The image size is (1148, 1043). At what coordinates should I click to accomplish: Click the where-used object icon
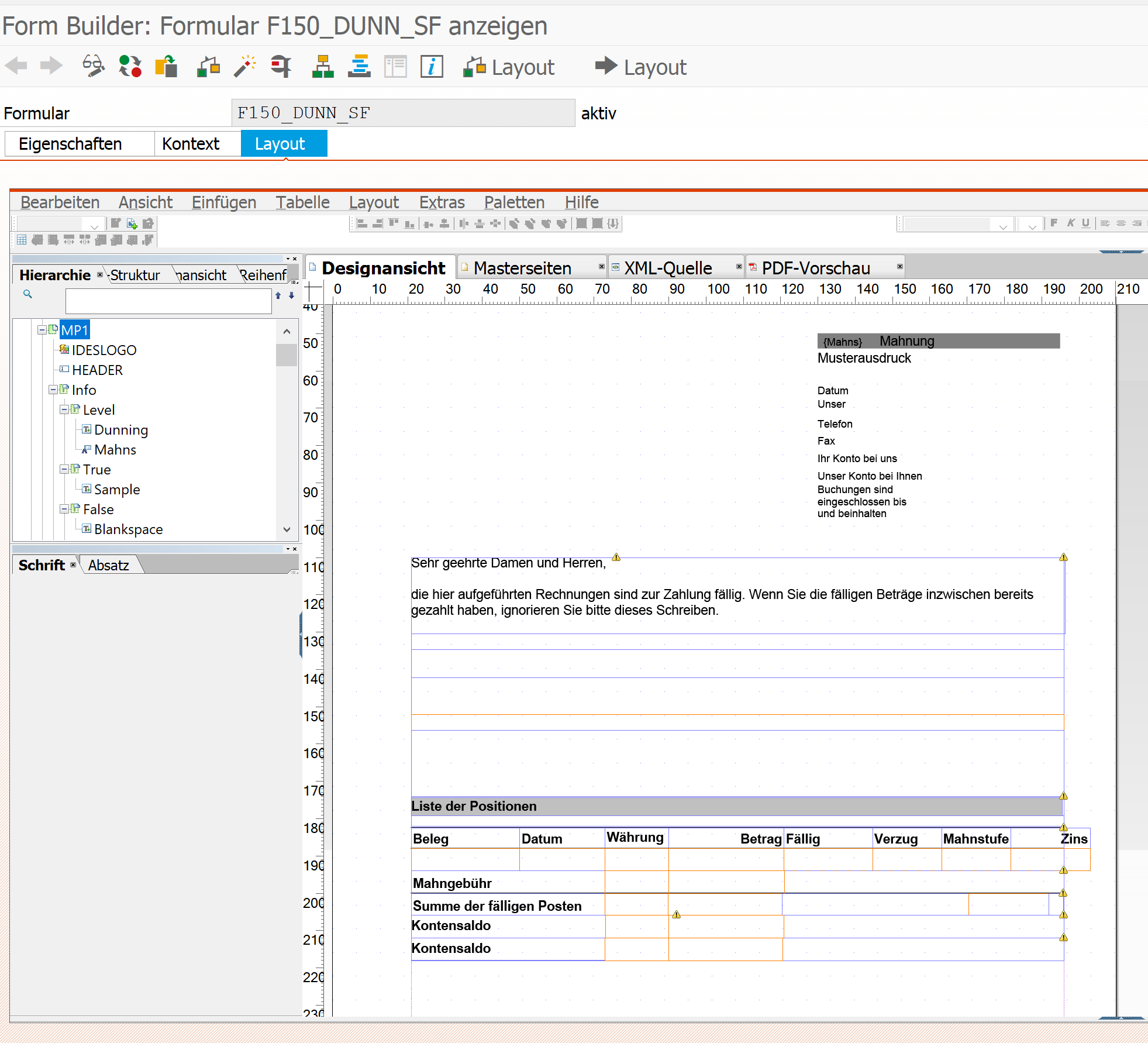pos(208,66)
